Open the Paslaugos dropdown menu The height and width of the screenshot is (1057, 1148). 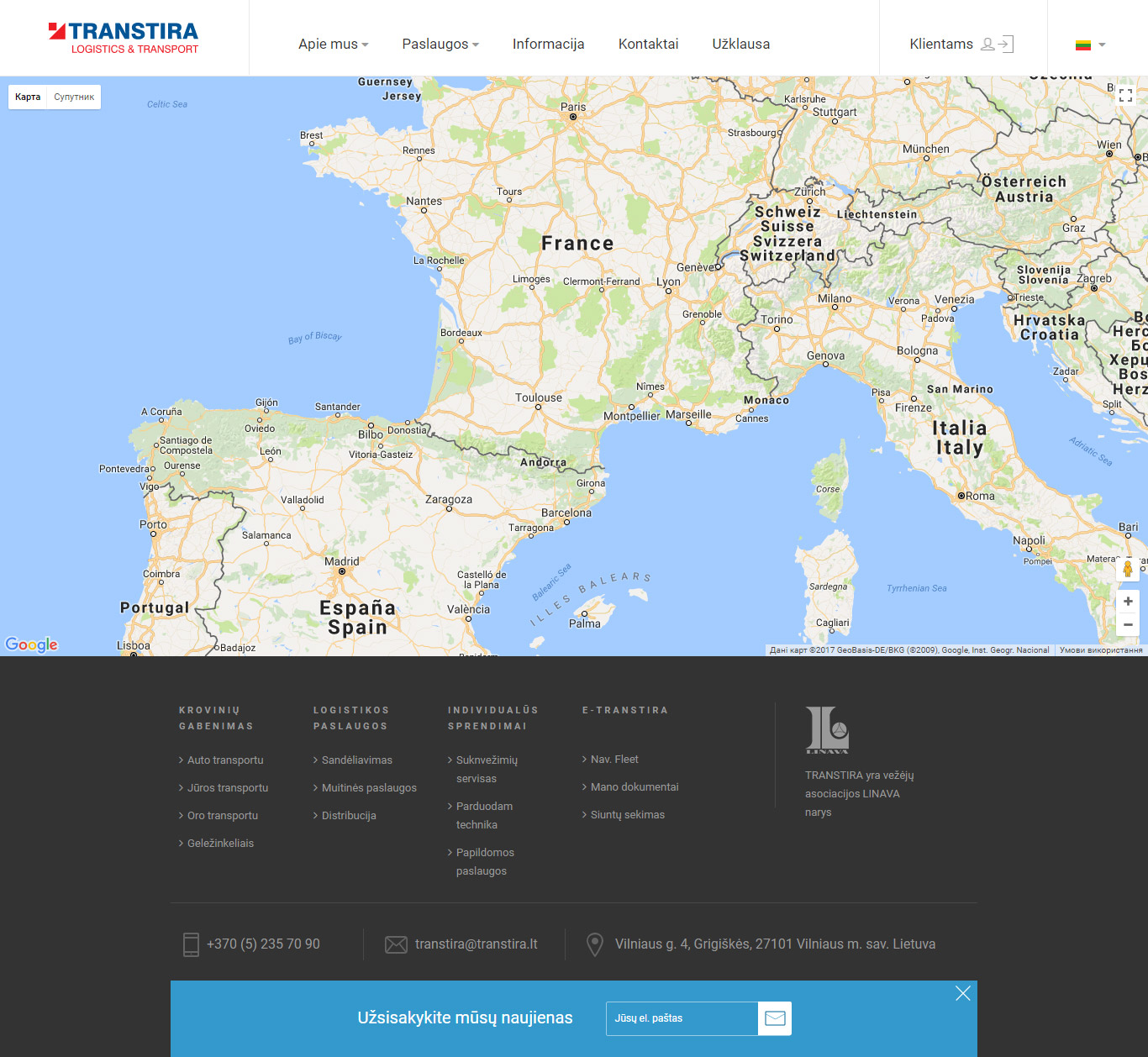point(440,44)
